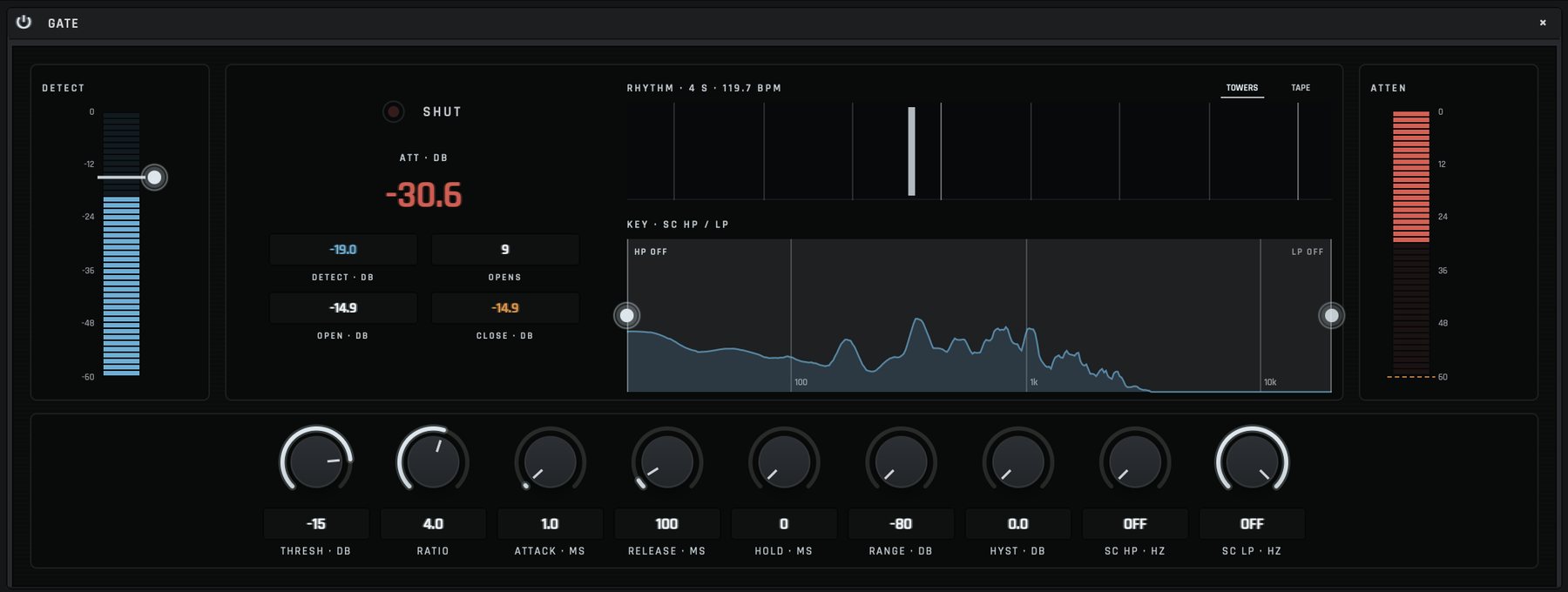Click the red ATTEN meter bars

(x=1411, y=177)
